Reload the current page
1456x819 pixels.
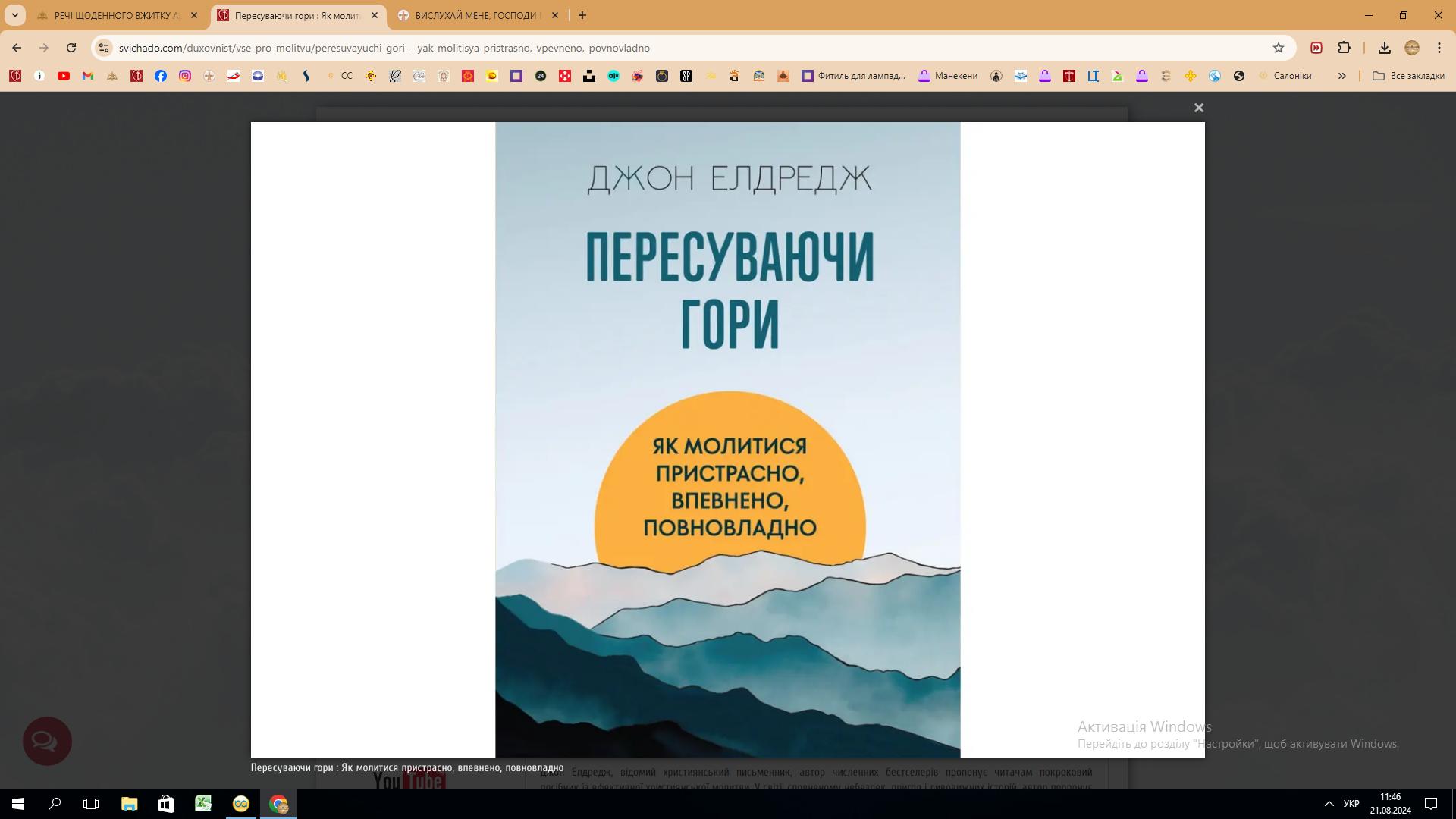(71, 48)
